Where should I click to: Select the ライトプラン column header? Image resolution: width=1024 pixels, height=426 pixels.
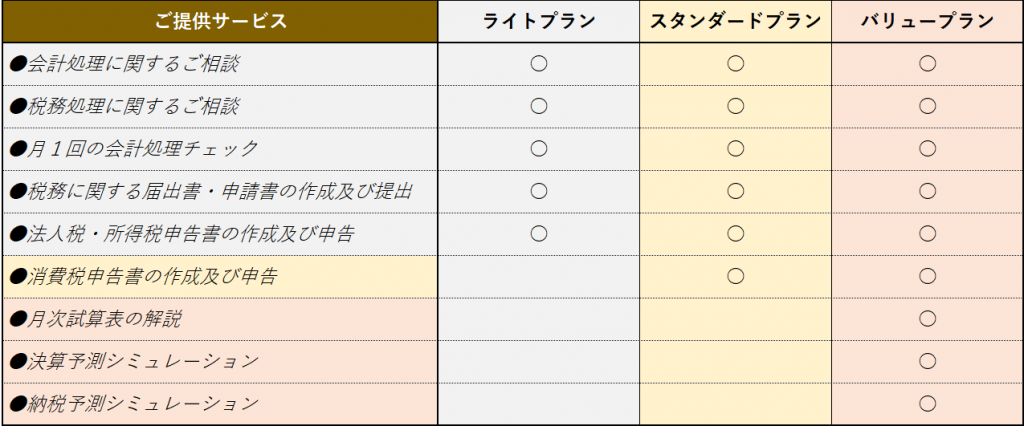coord(539,22)
